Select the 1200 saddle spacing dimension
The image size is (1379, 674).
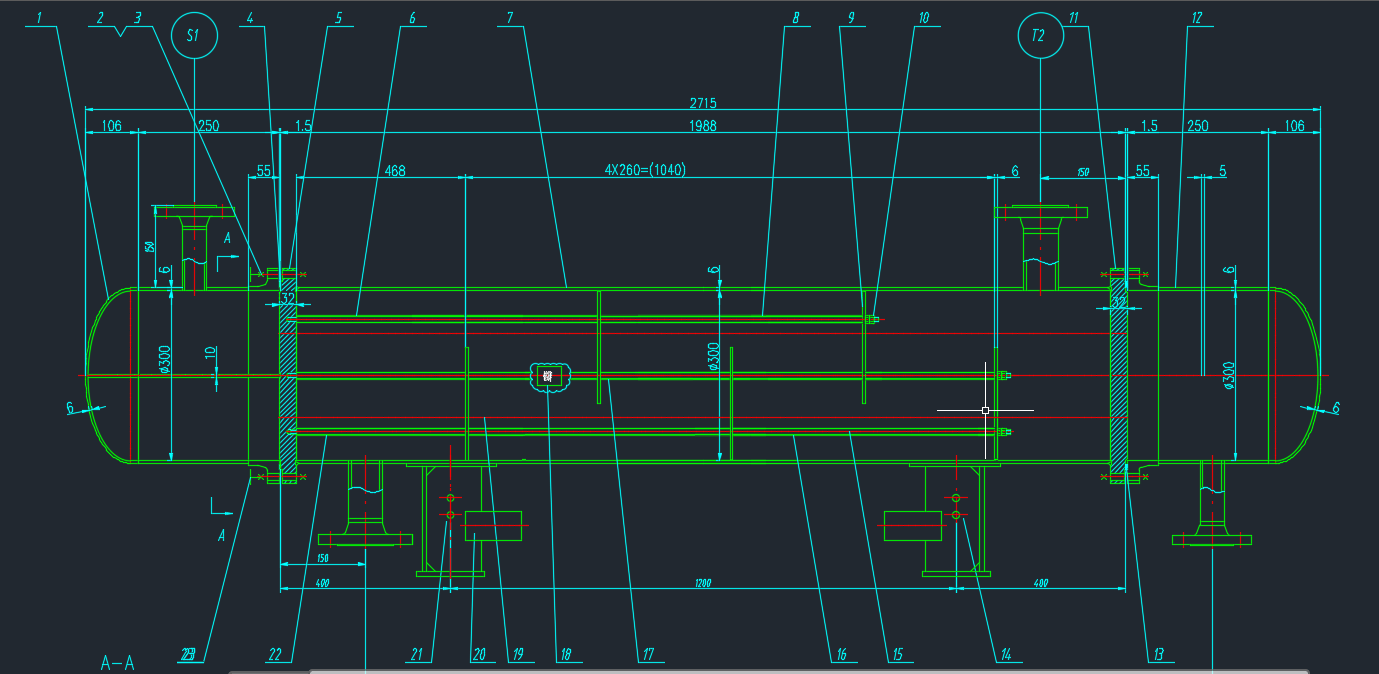pyautogui.click(x=703, y=583)
